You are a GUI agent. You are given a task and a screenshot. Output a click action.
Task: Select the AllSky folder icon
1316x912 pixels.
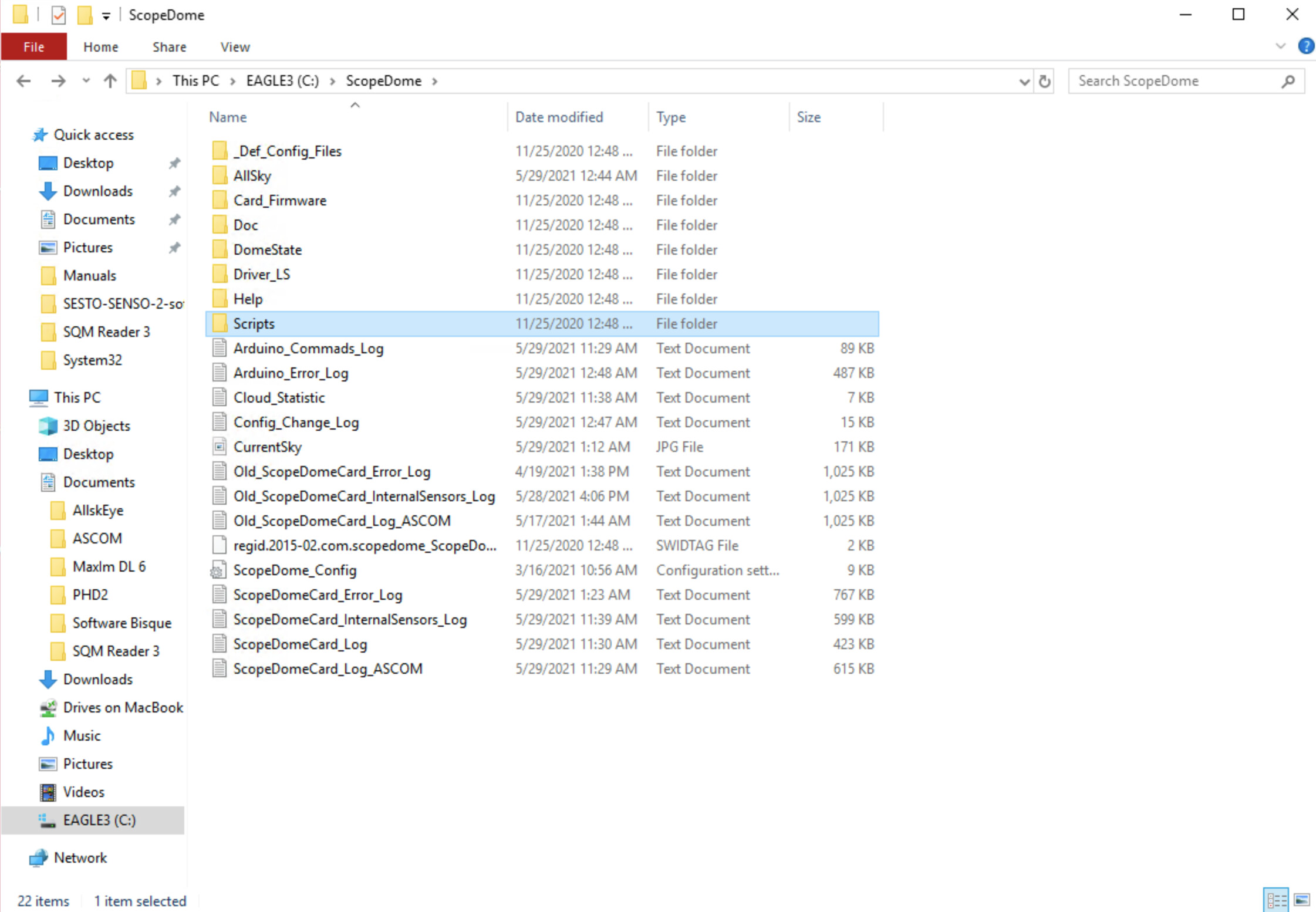click(220, 175)
